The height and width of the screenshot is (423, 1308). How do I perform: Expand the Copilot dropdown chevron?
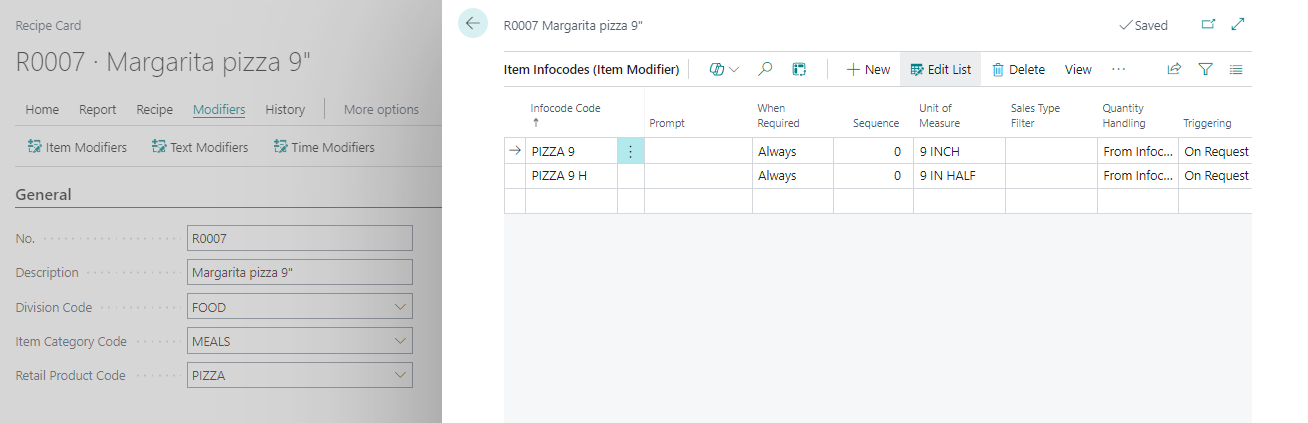(735, 69)
